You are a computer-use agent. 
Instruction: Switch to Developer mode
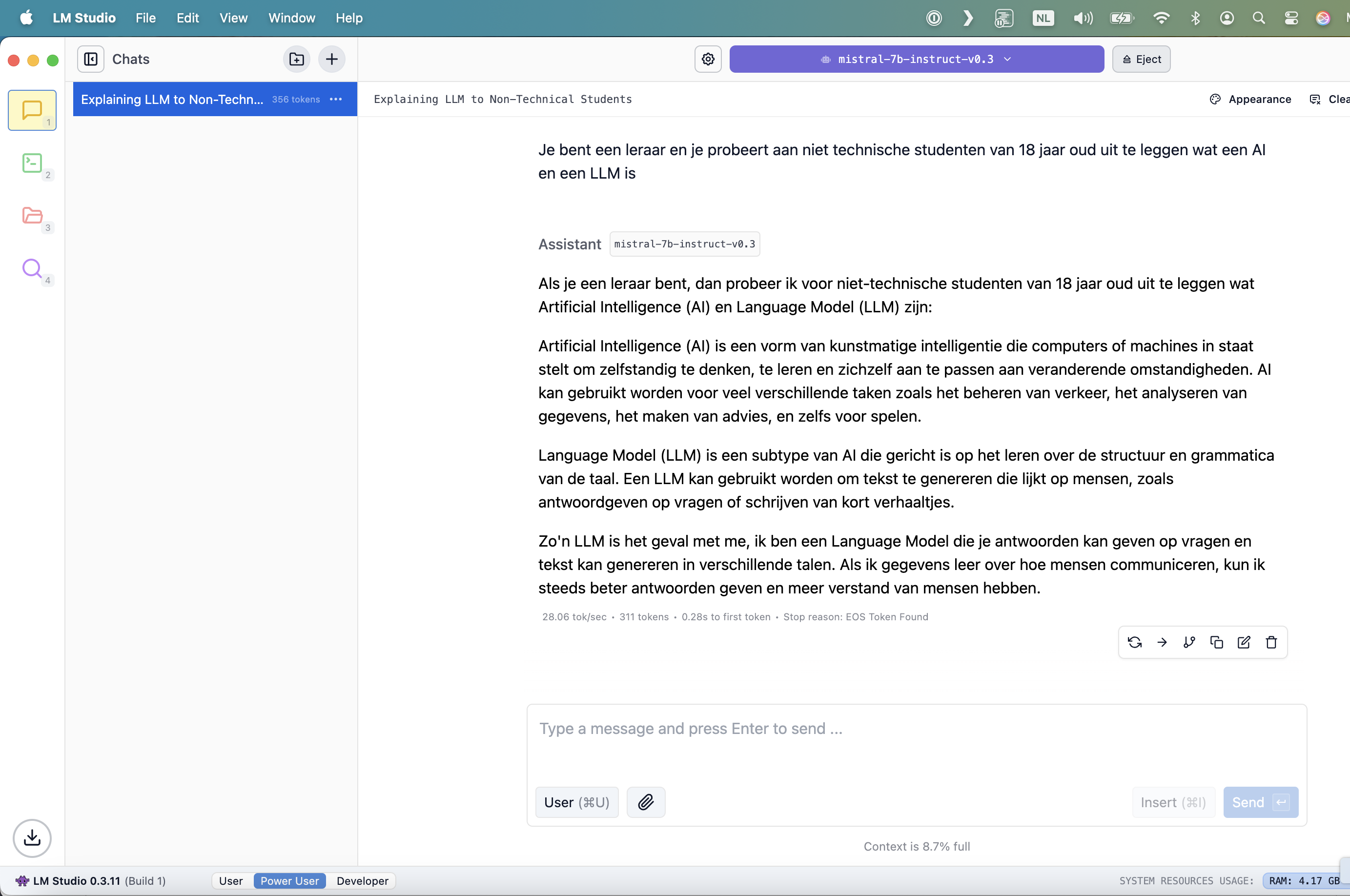pyautogui.click(x=362, y=880)
